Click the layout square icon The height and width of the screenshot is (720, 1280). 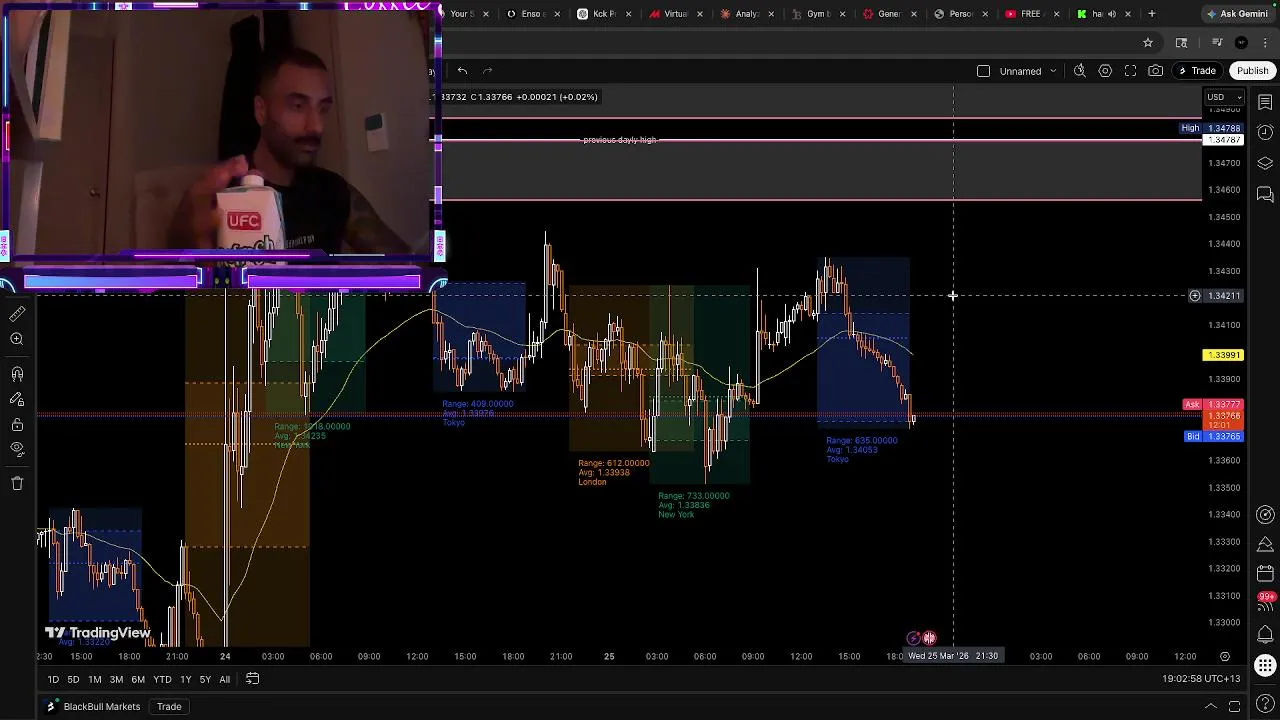click(984, 71)
